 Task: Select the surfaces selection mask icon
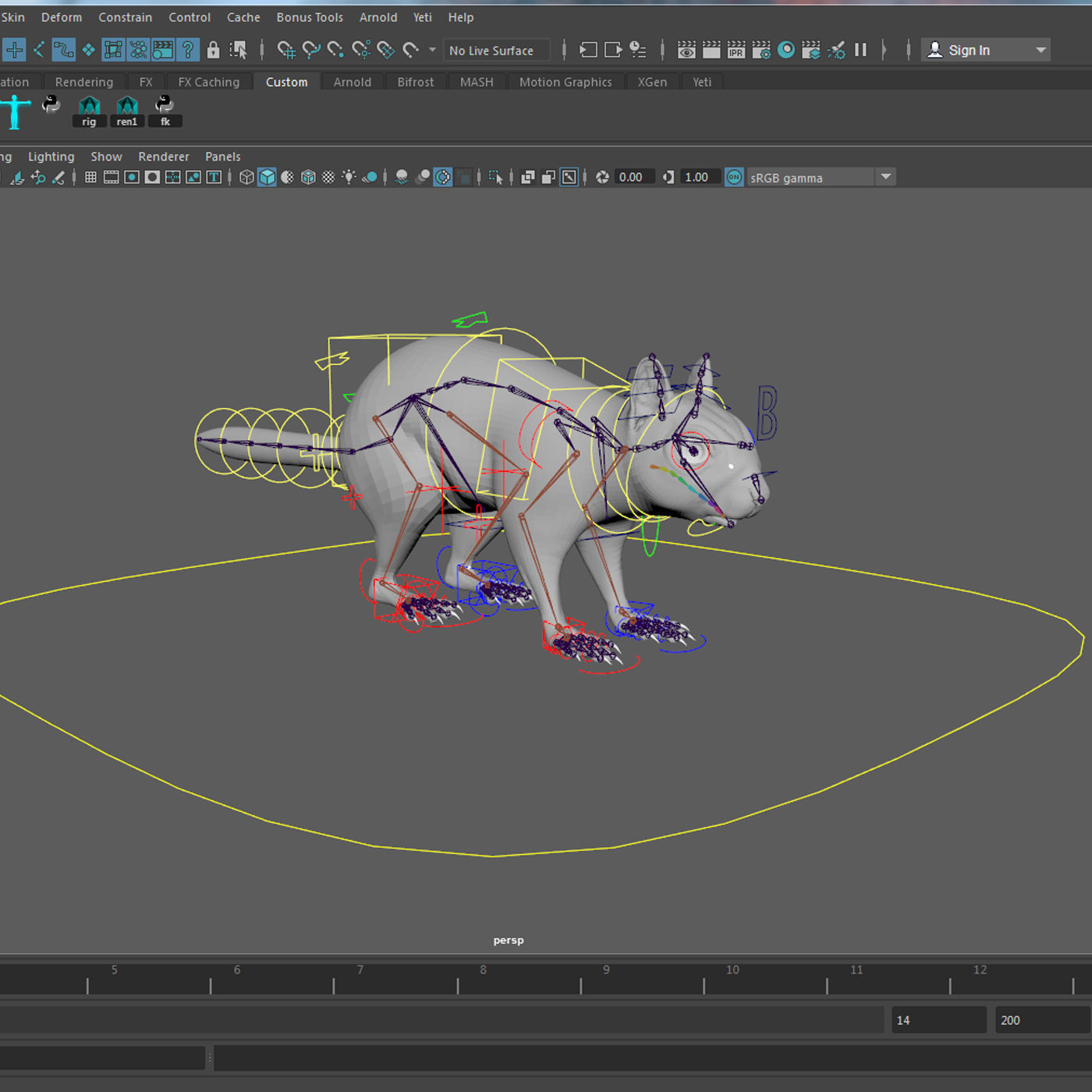pyautogui.click(x=88, y=50)
